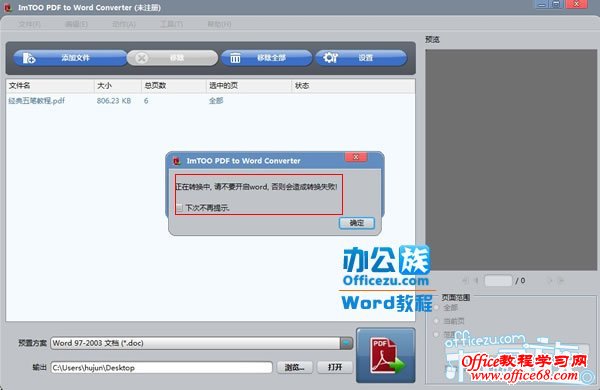Go to previous preview page arrow
This screenshot has width=600, height=390.
click(x=477, y=281)
